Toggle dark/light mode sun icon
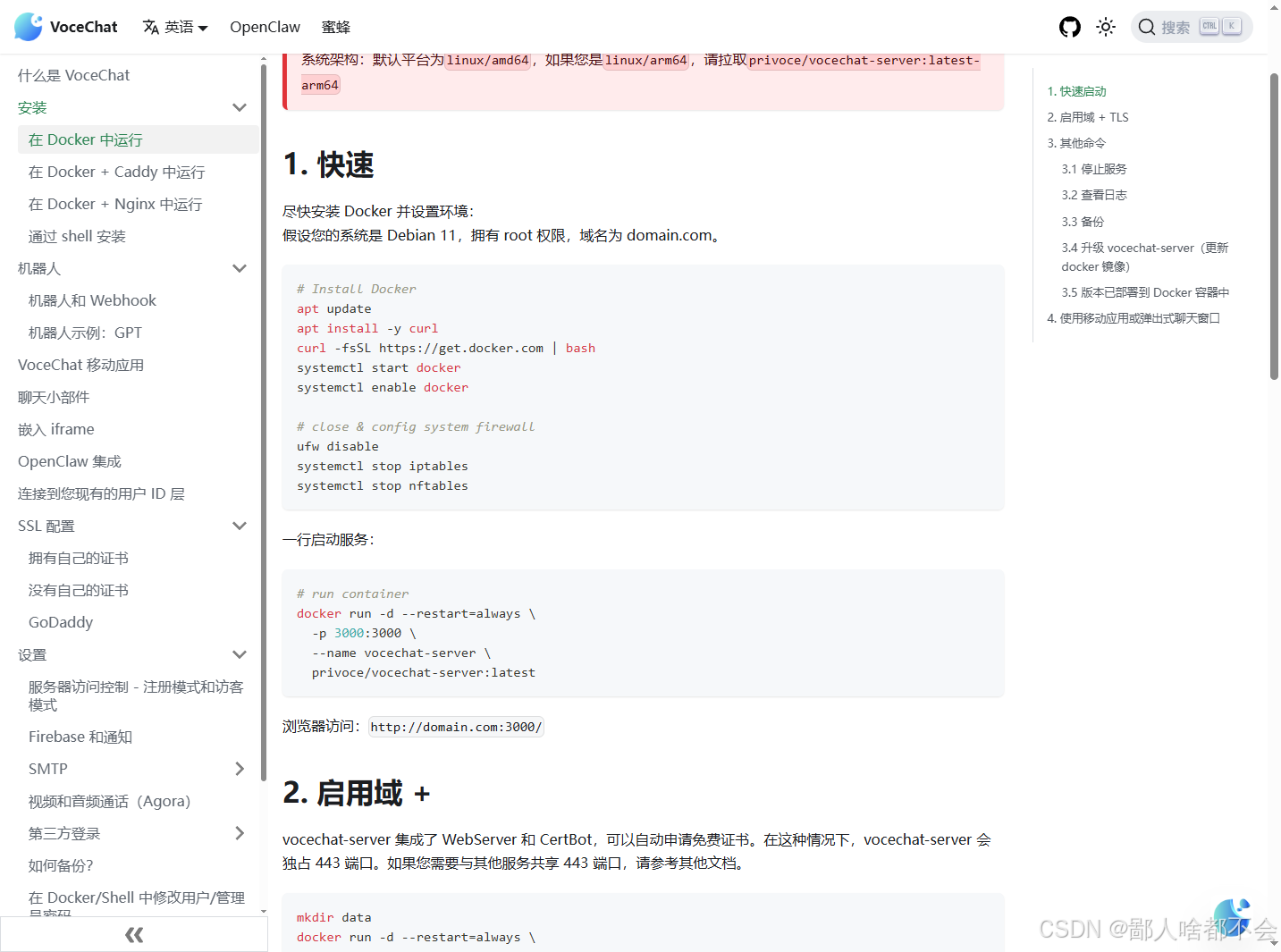 [1106, 27]
